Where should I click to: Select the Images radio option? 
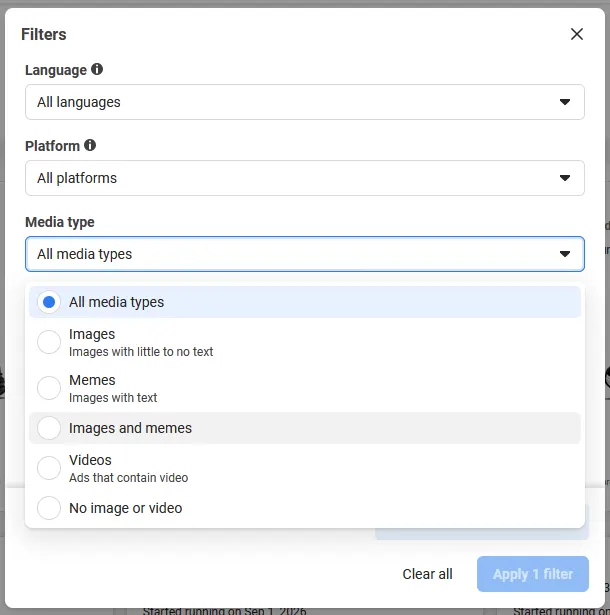click(49, 342)
